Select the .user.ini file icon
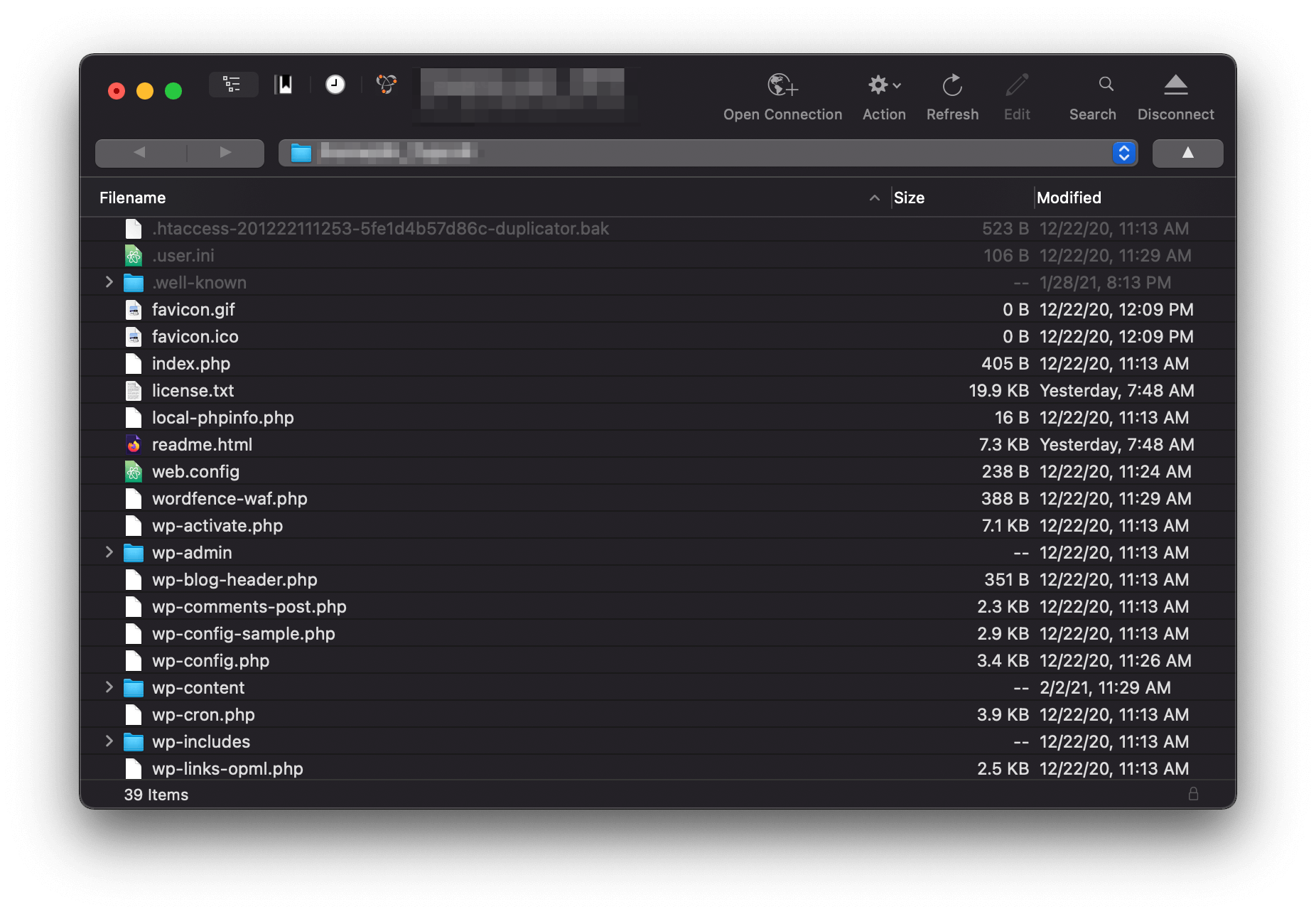This screenshot has width=1316, height=914. [x=134, y=255]
